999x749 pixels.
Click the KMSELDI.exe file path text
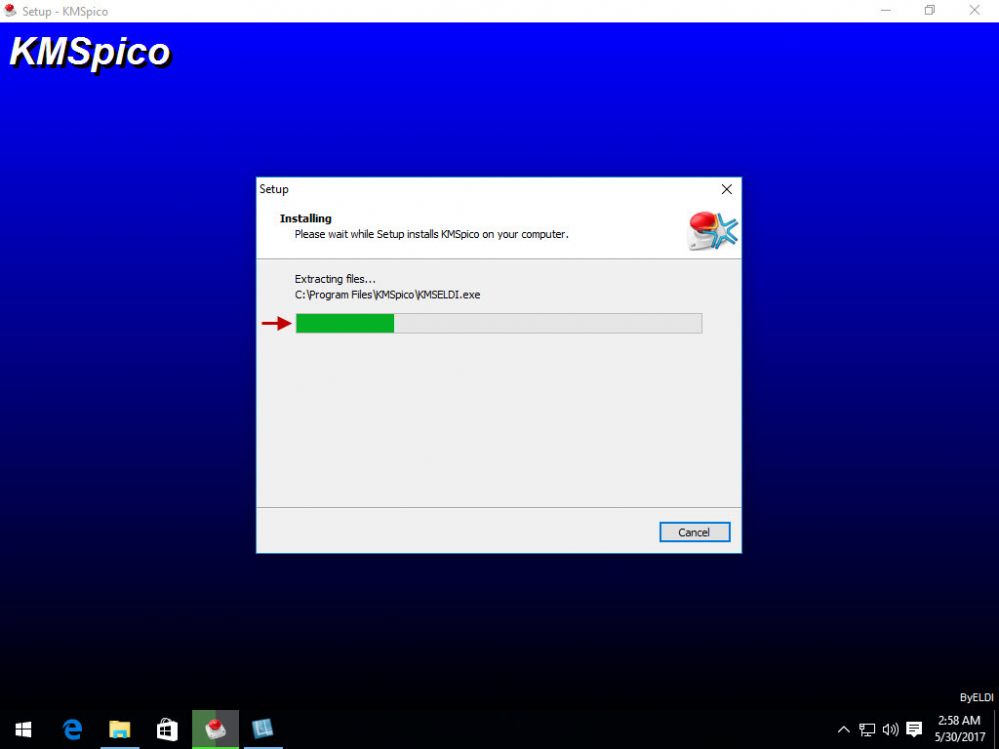click(387, 295)
